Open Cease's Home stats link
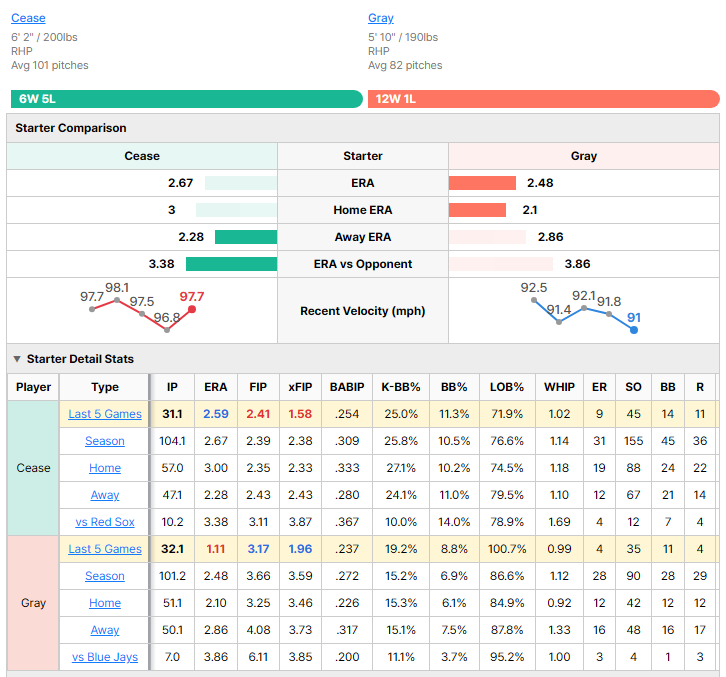The height and width of the screenshot is (677, 726). [105, 468]
